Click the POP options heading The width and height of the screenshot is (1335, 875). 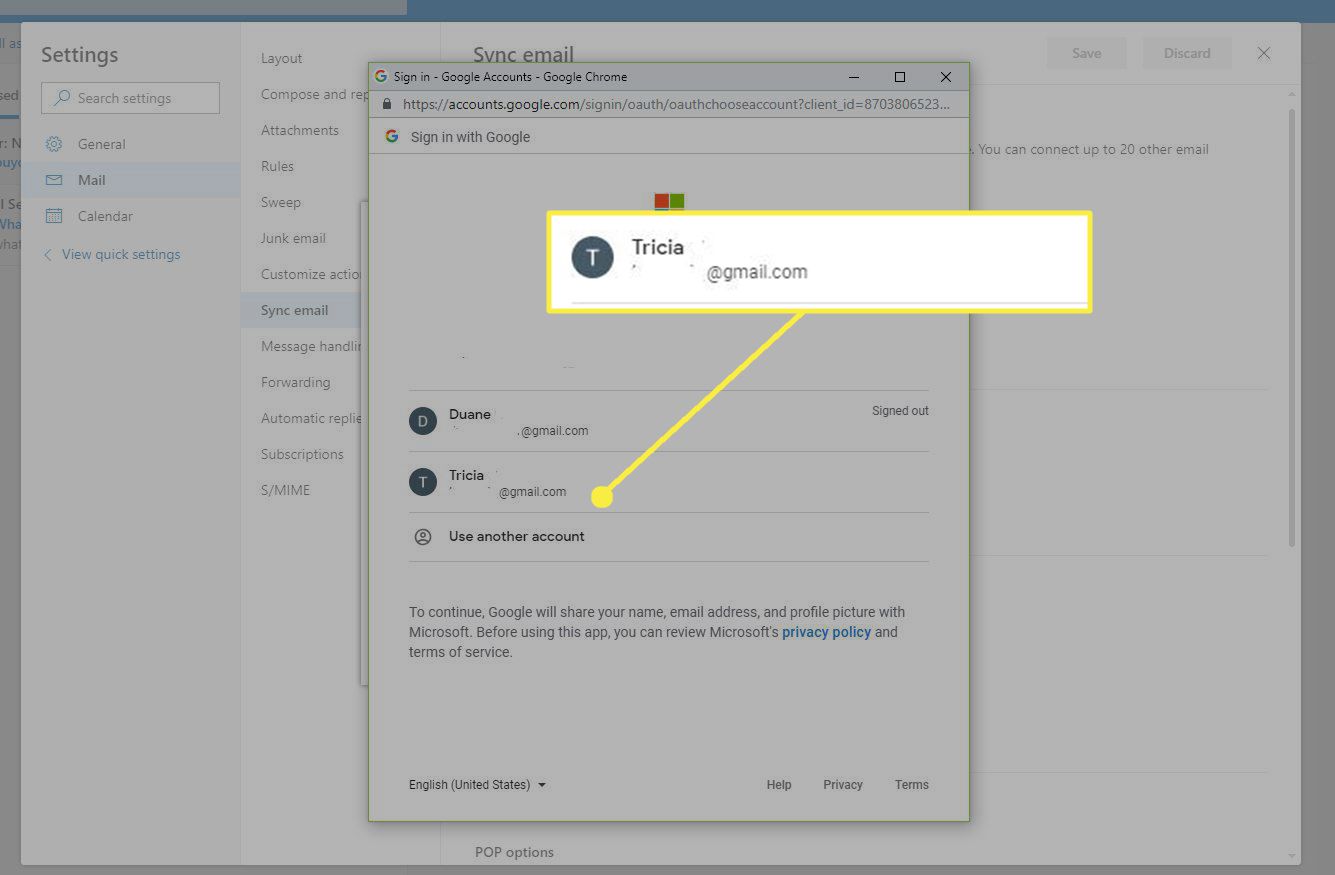[514, 852]
